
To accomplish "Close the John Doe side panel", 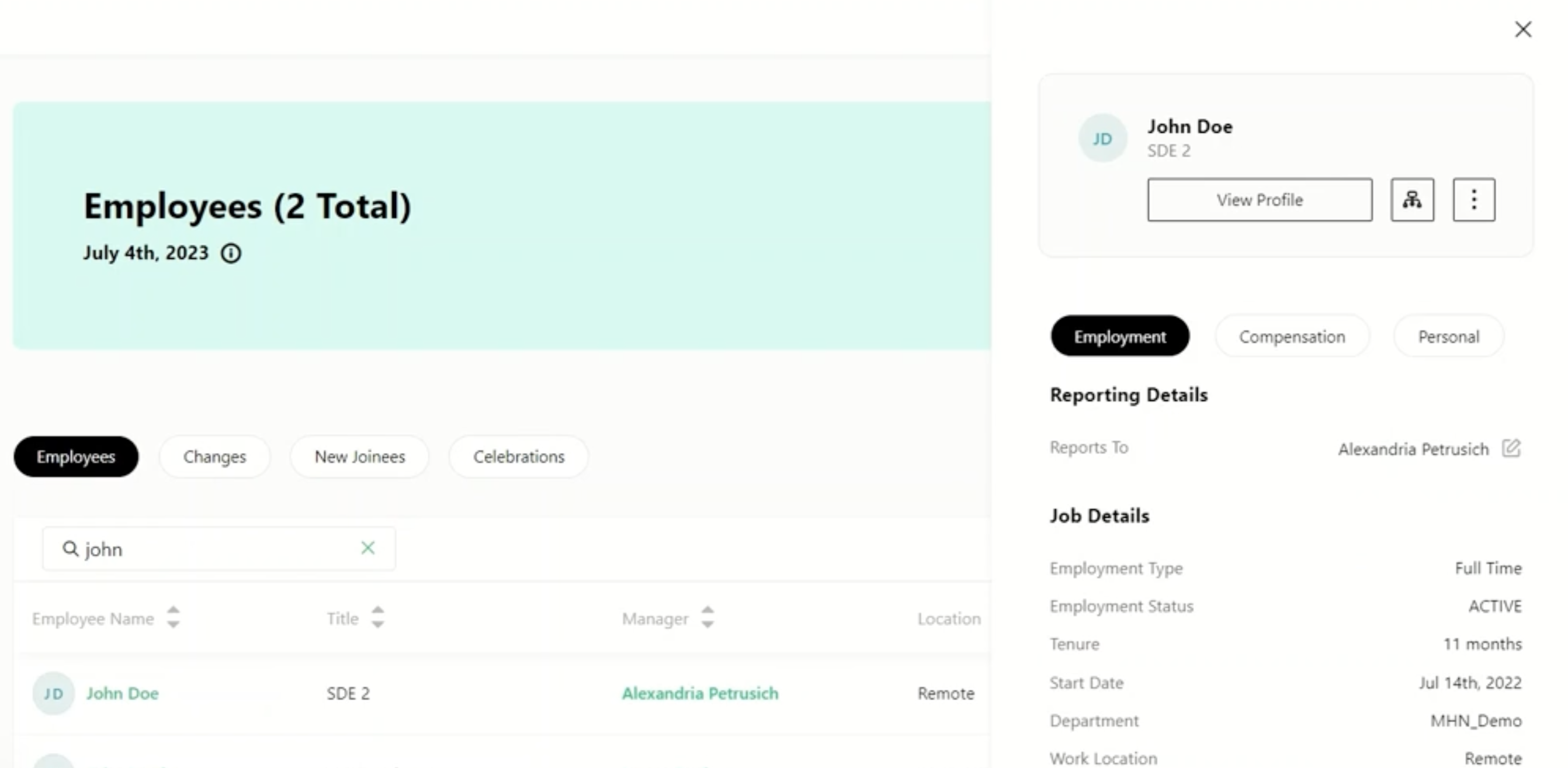I will pos(1523,29).
